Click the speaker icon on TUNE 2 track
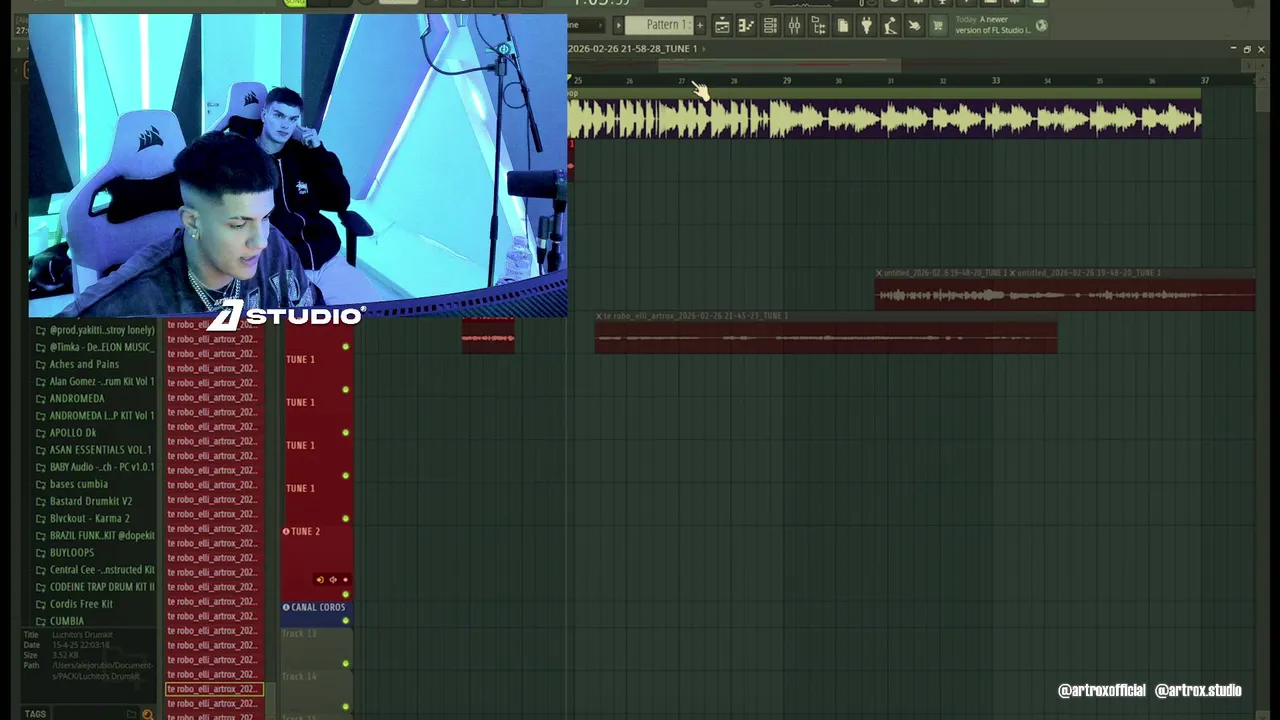 [x=333, y=579]
